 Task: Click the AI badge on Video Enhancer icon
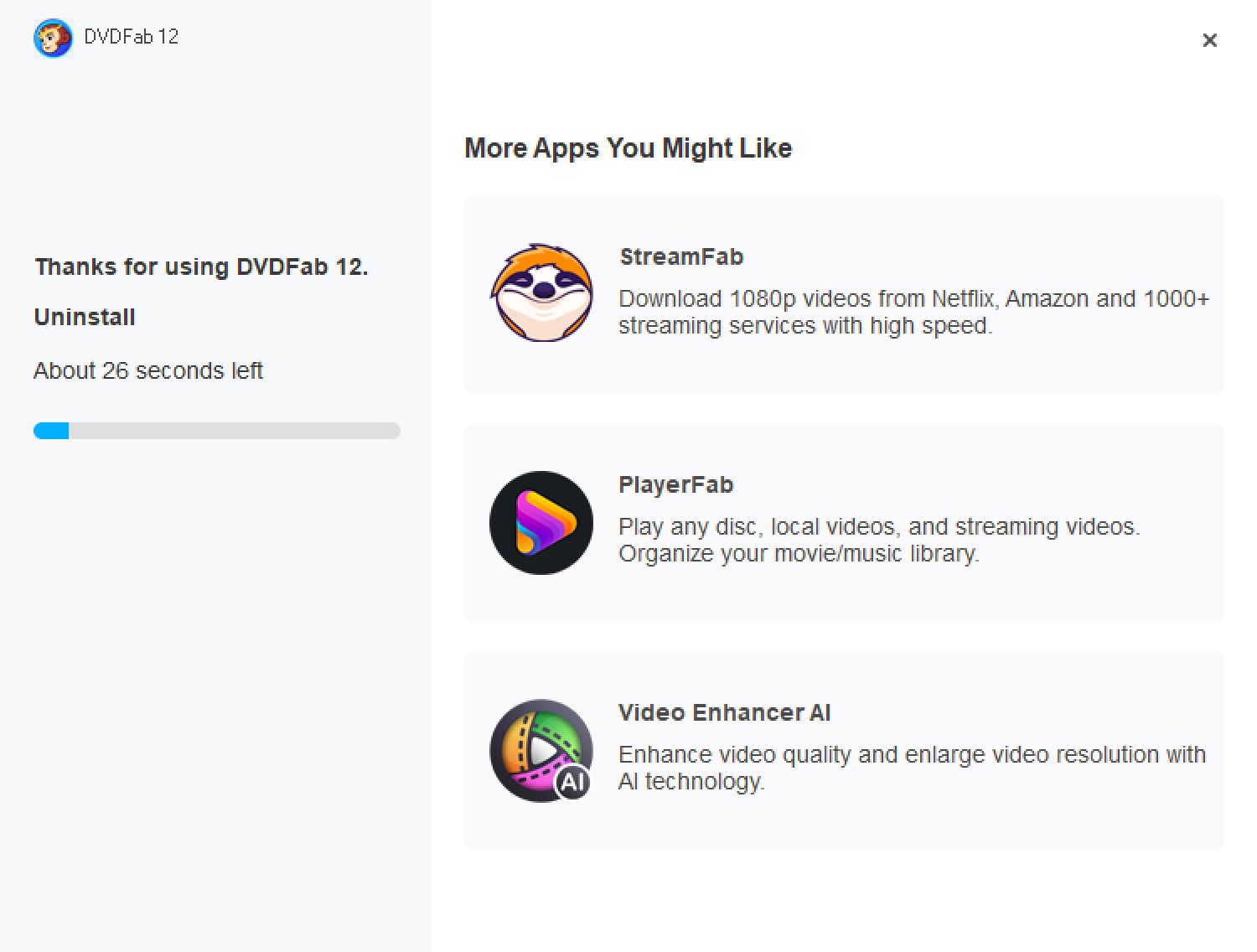pyautogui.click(x=573, y=782)
